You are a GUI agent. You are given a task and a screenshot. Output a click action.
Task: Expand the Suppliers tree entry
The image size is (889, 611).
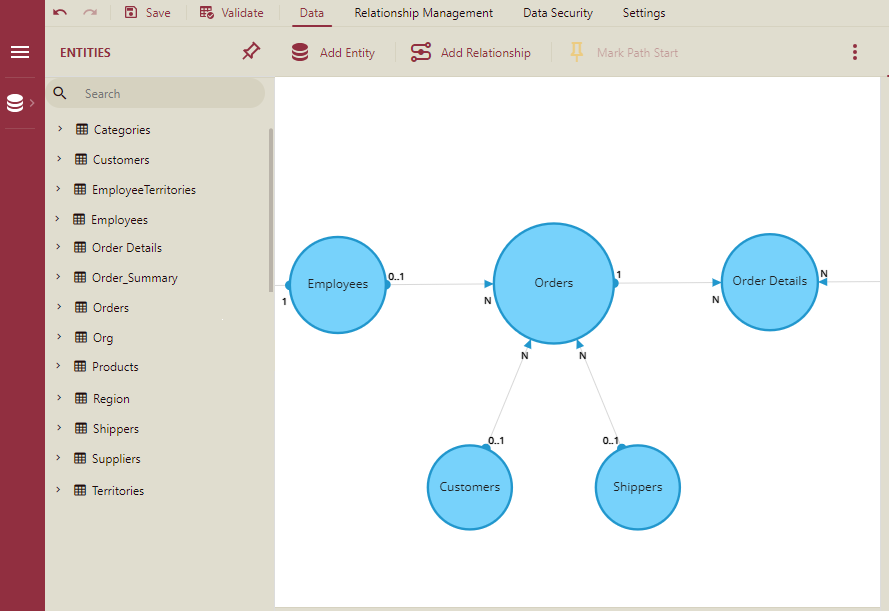[x=59, y=459]
